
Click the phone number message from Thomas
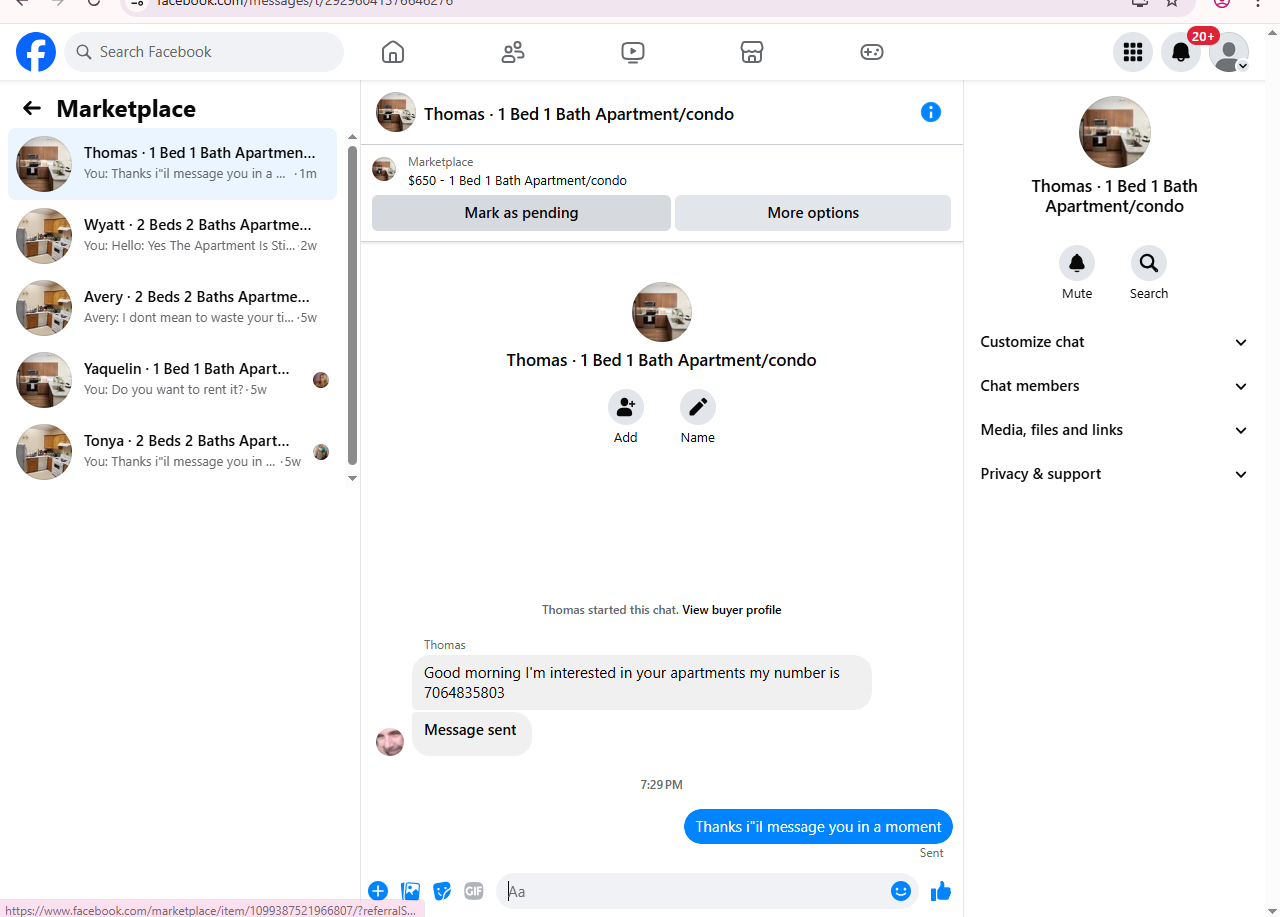pos(642,683)
